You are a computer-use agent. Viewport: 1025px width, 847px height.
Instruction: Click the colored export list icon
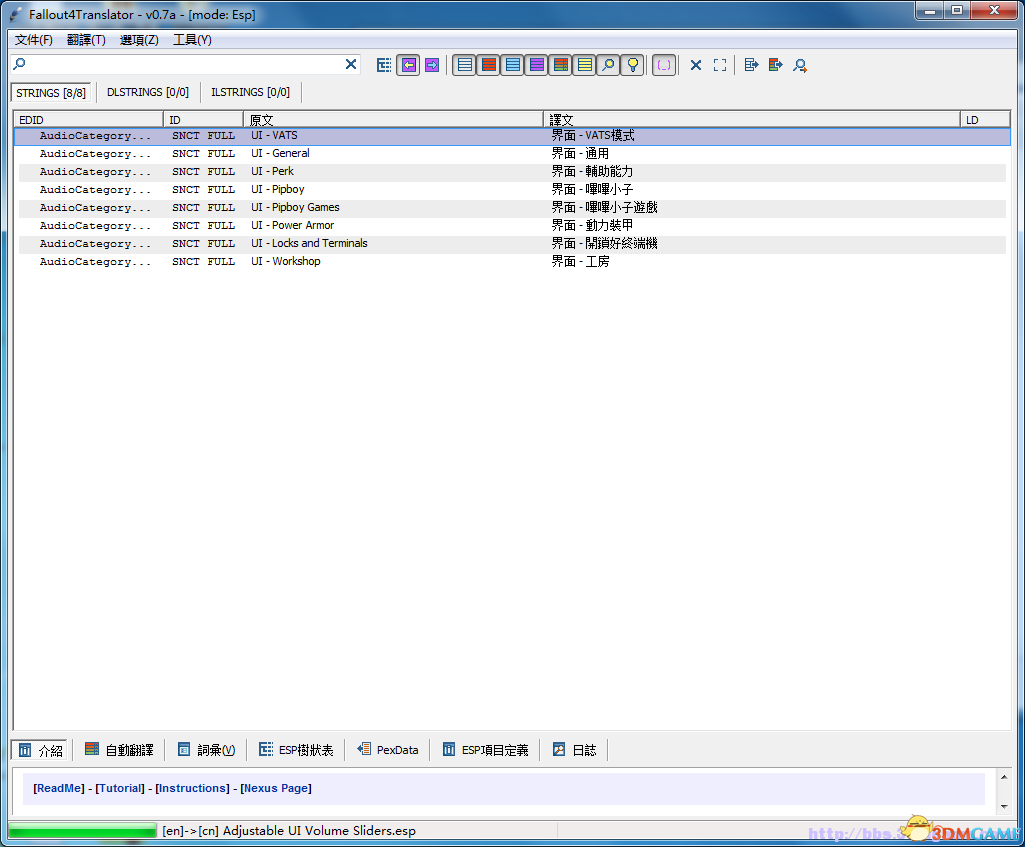[776, 65]
